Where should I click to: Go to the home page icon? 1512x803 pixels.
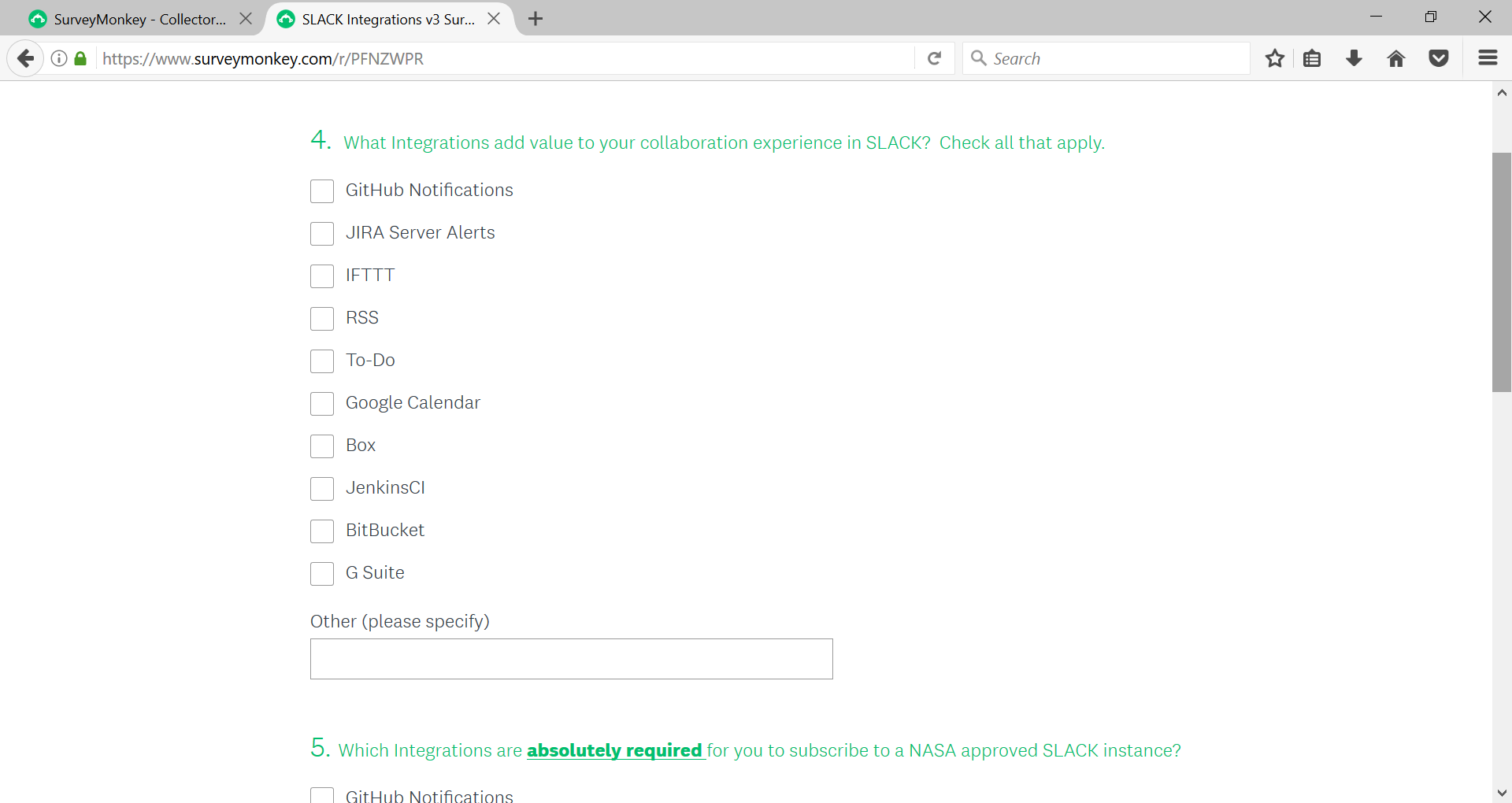coord(1396,58)
